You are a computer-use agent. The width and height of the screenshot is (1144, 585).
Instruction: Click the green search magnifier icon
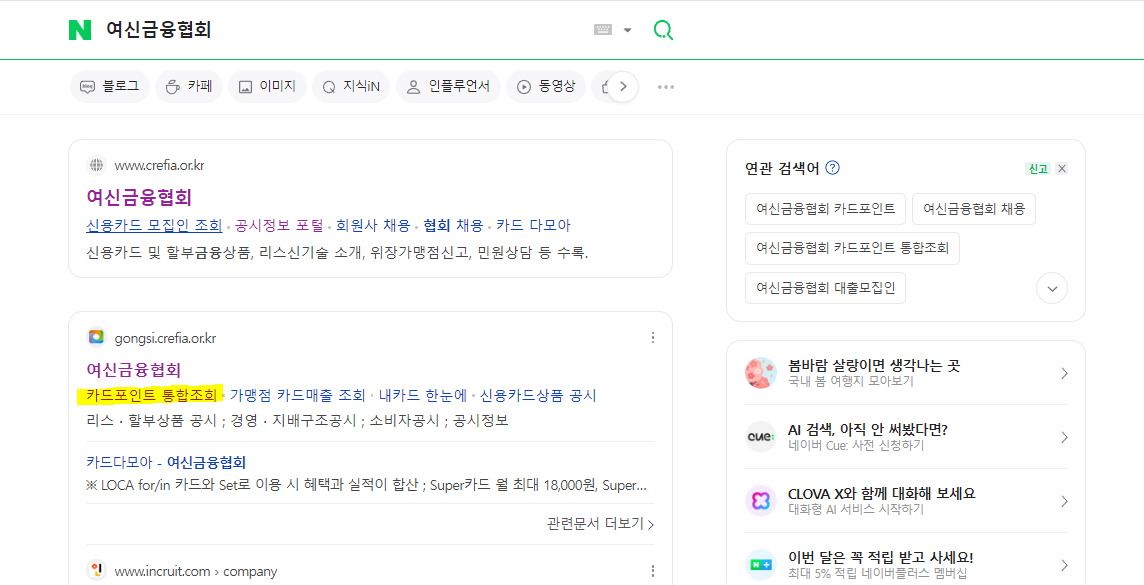662,30
